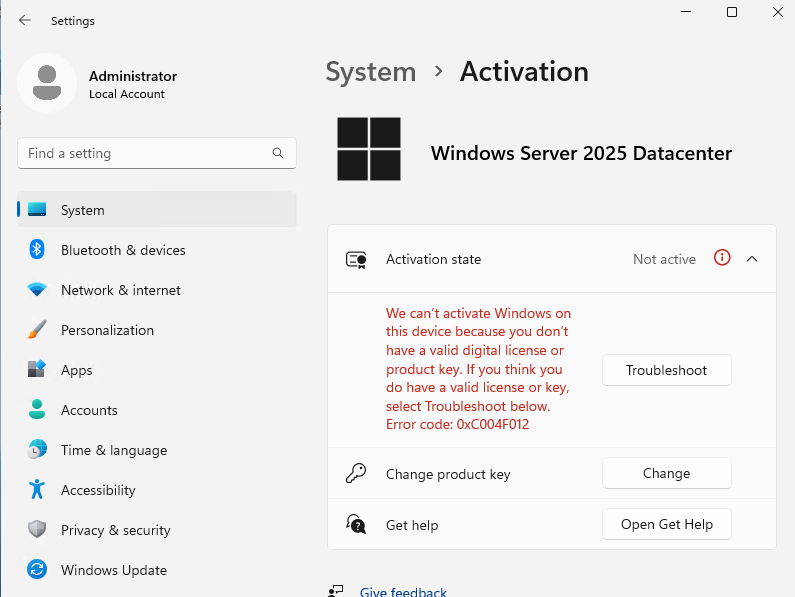Viewport: 795px width, 597px height.
Task: Click the key icon next to Change product key
Action: click(356, 473)
